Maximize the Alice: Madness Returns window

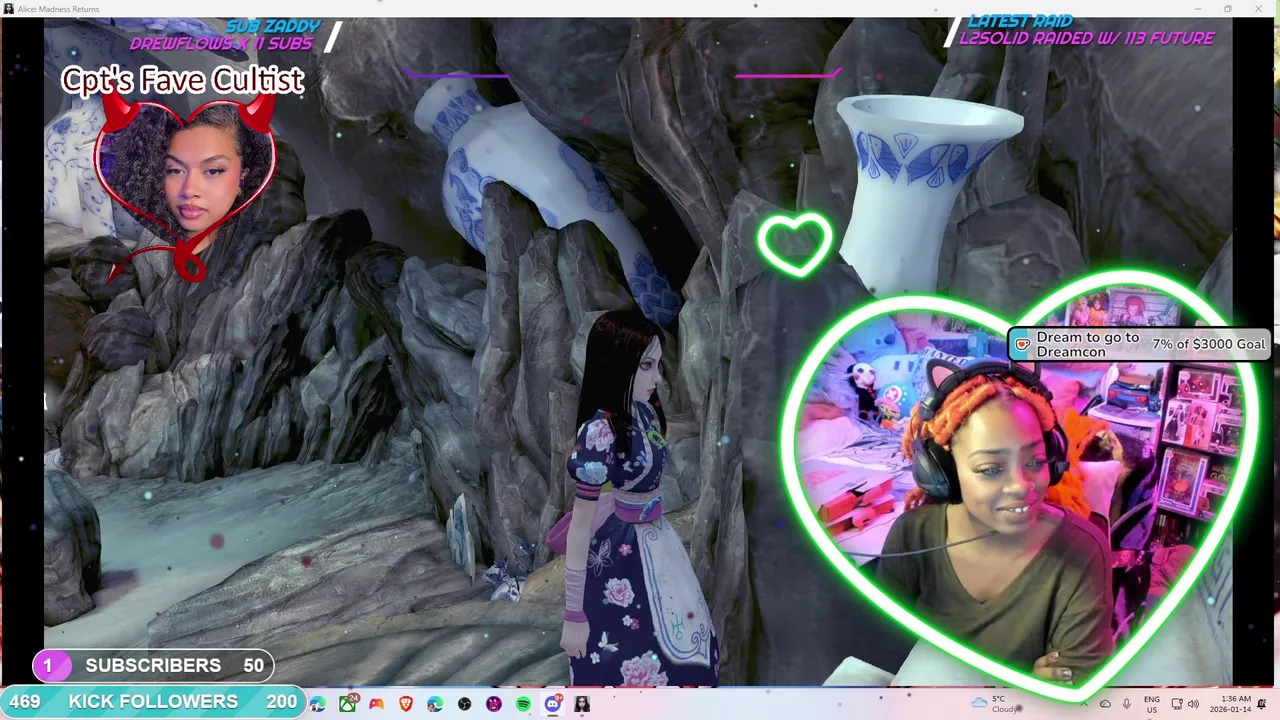click(1228, 9)
